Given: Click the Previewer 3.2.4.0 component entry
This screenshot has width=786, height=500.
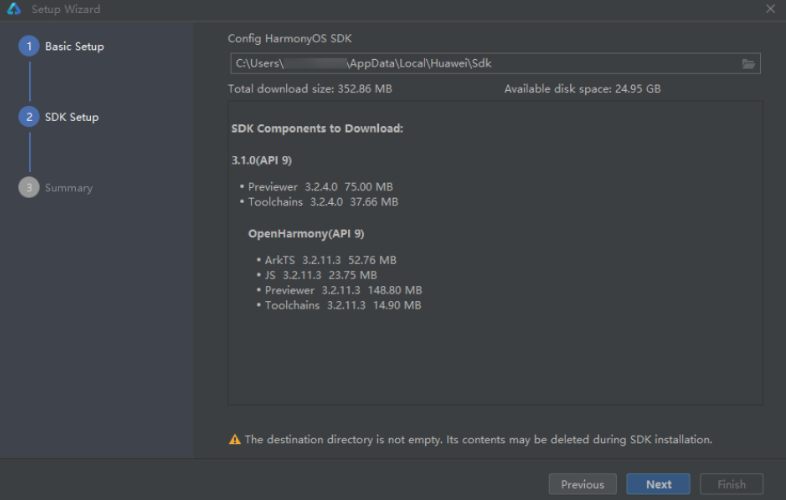Looking at the screenshot, I should [320, 187].
